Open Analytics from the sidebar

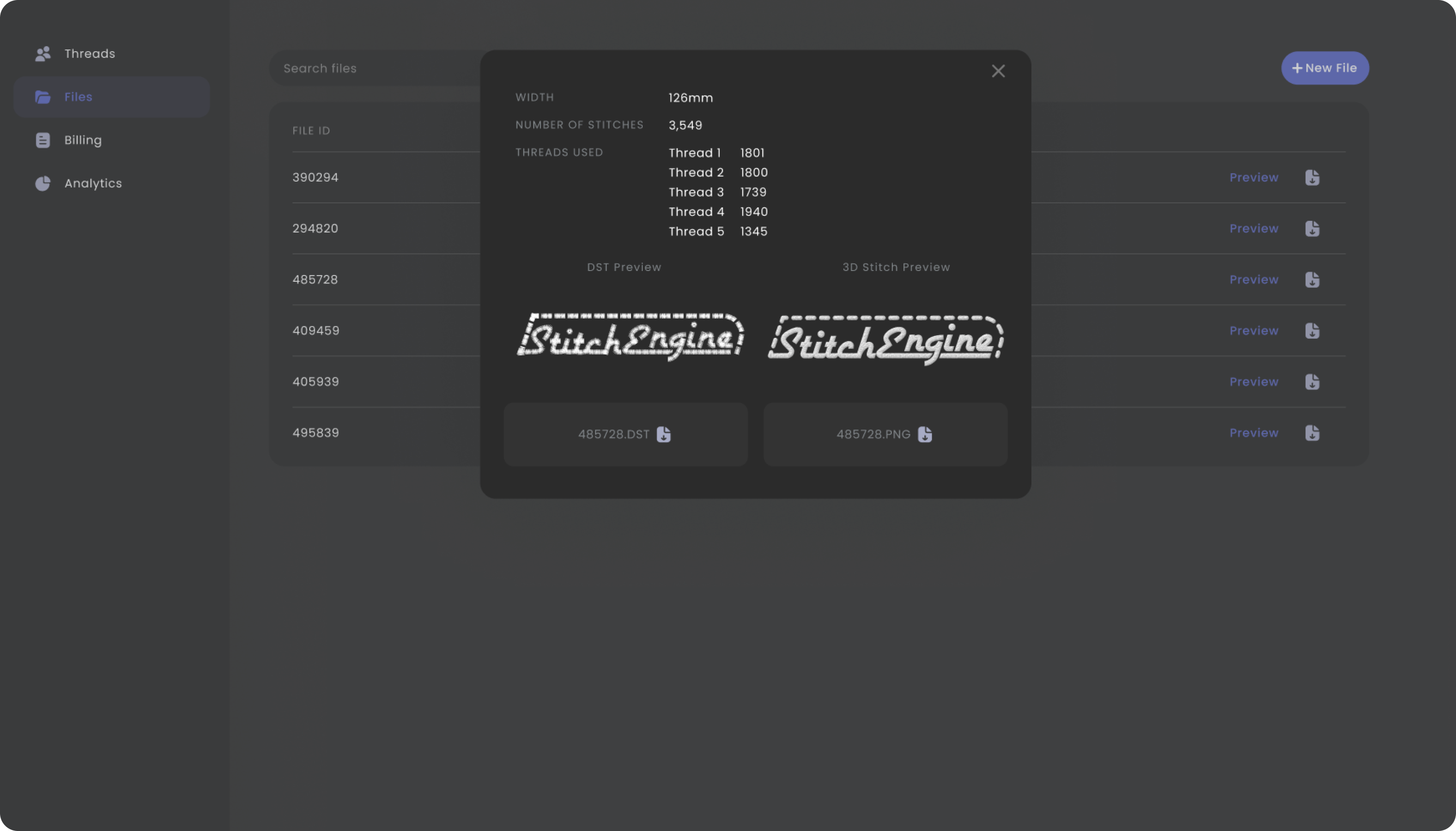point(93,184)
